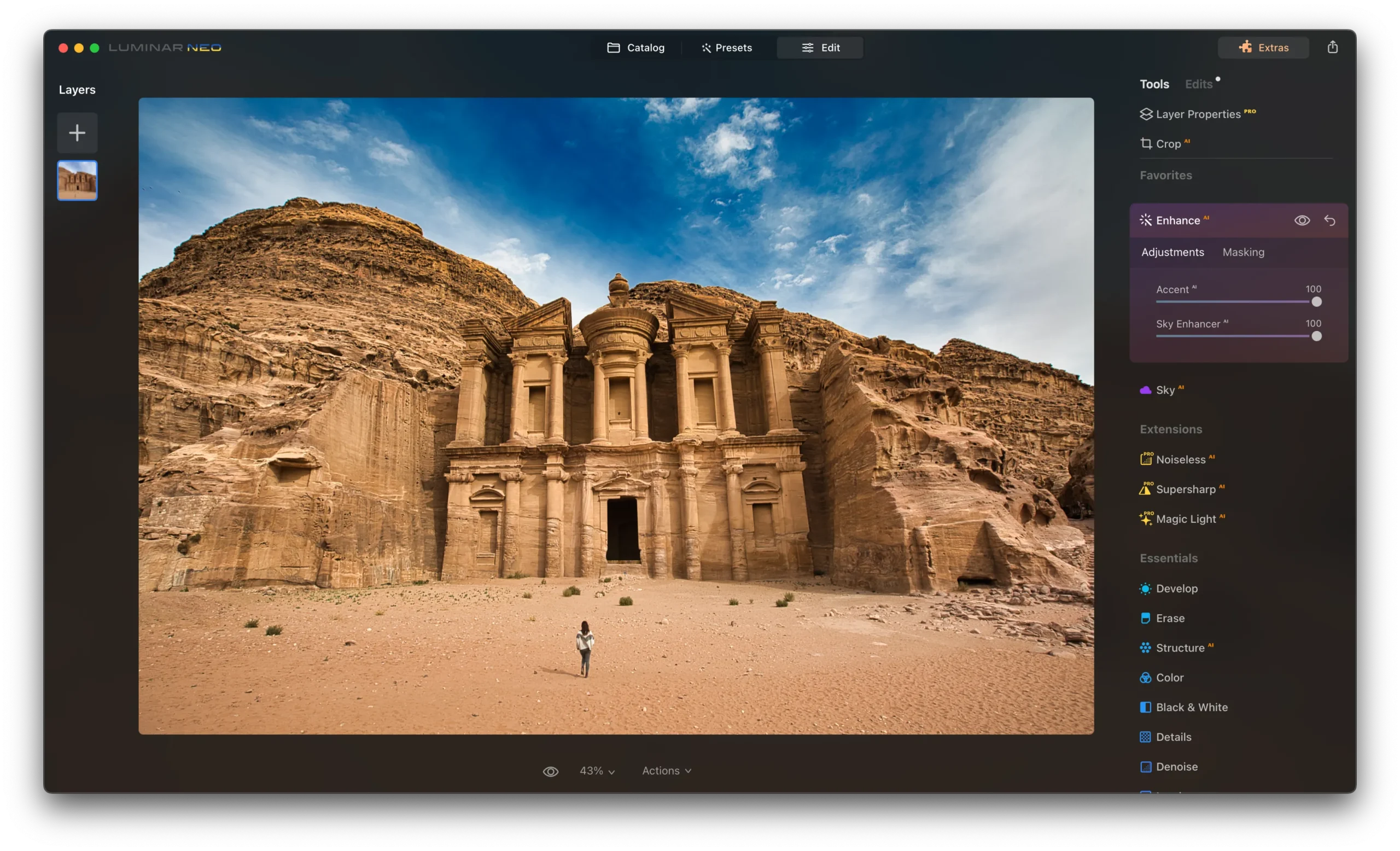Toggle Enhance tool visibility eye
Screen dimensions: 1400x851
(x=1302, y=220)
